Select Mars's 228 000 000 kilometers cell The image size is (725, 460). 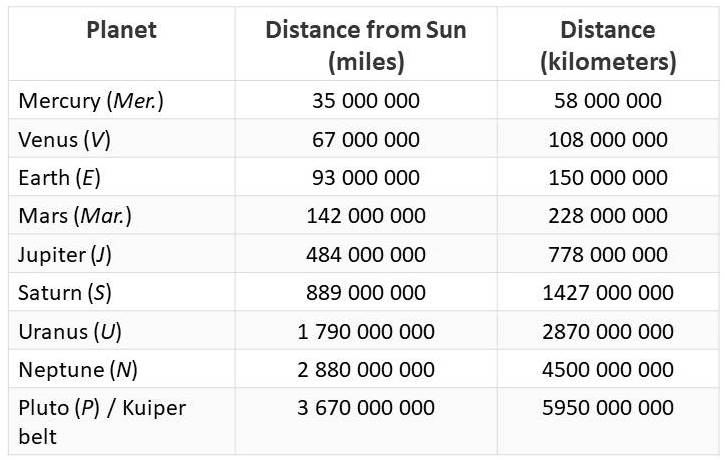(608, 216)
